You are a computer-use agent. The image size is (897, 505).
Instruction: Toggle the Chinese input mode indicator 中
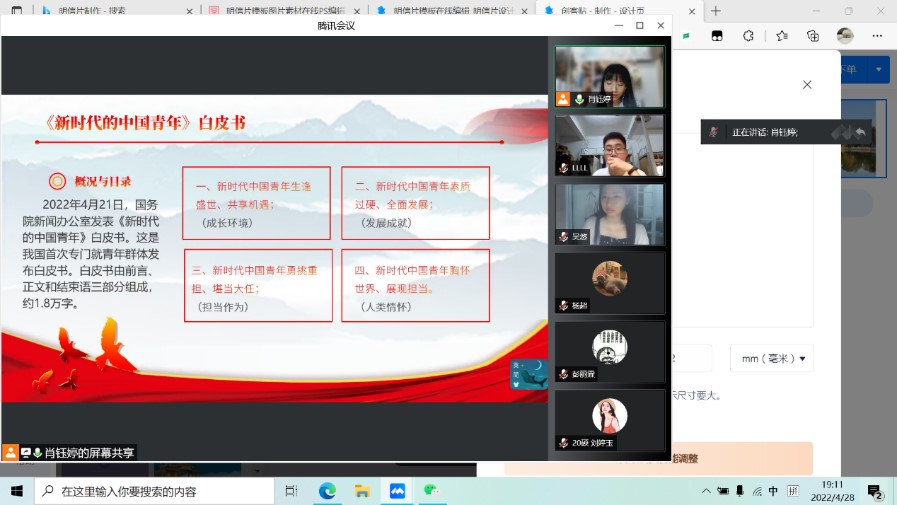(772, 491)
